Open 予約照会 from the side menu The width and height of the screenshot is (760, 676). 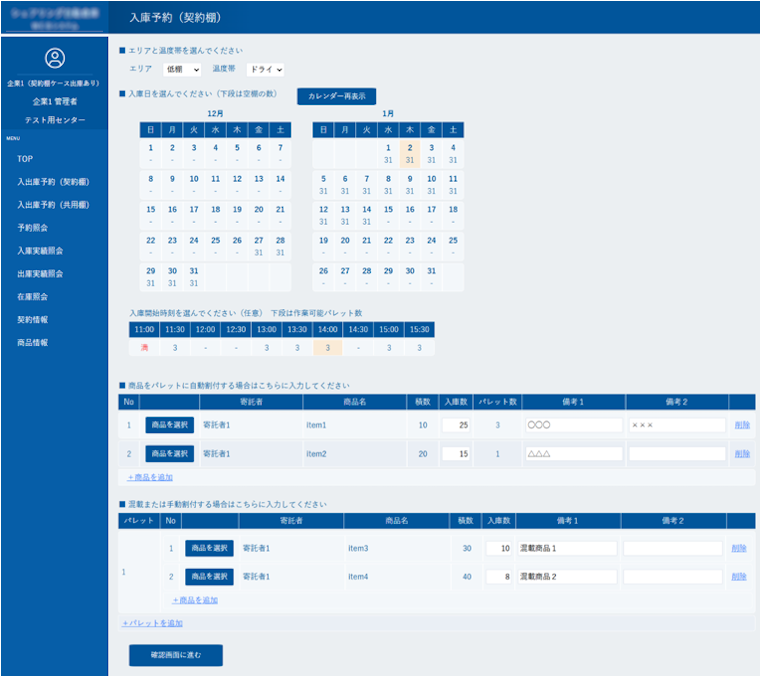point(33,228)
